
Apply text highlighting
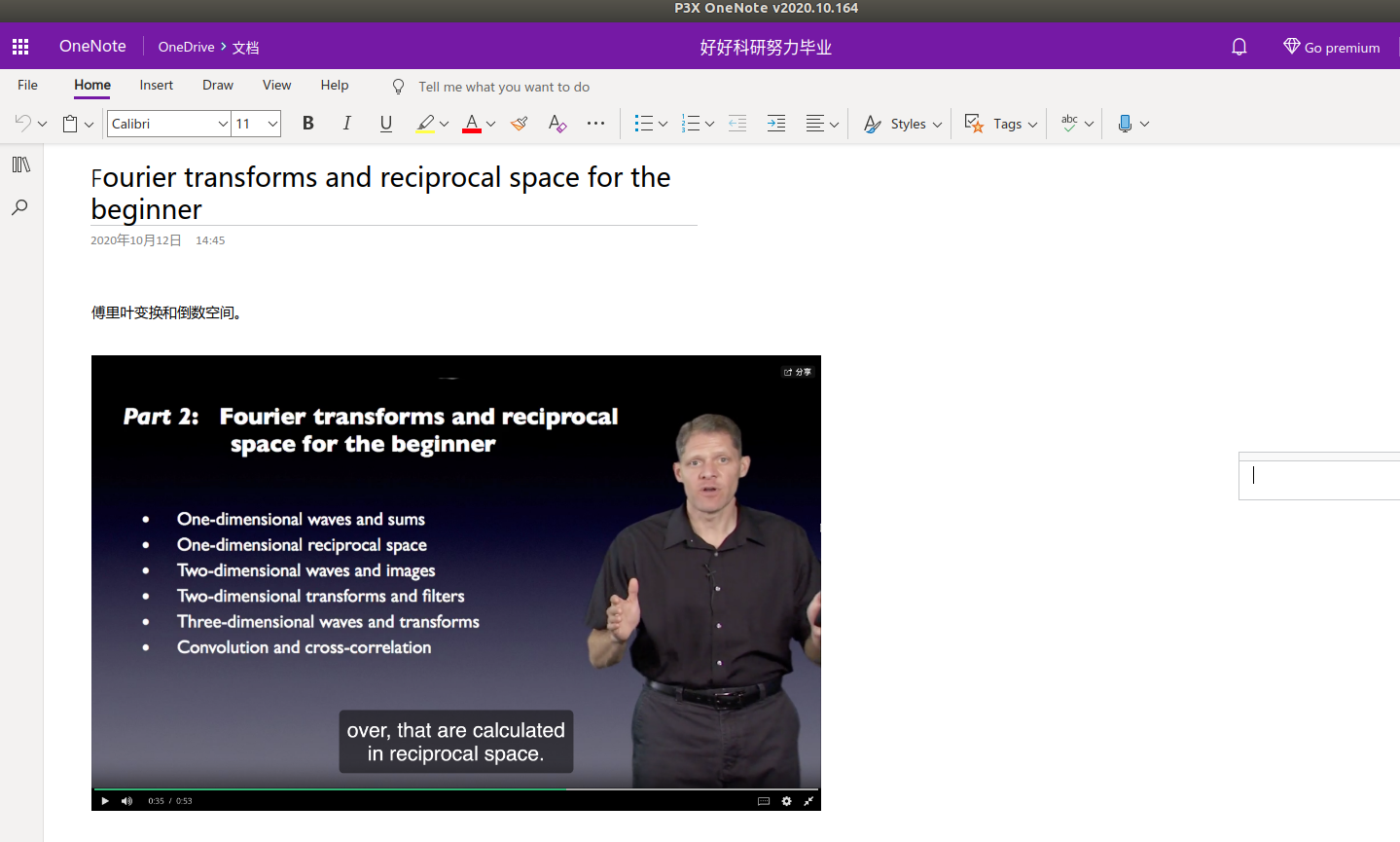426,123
